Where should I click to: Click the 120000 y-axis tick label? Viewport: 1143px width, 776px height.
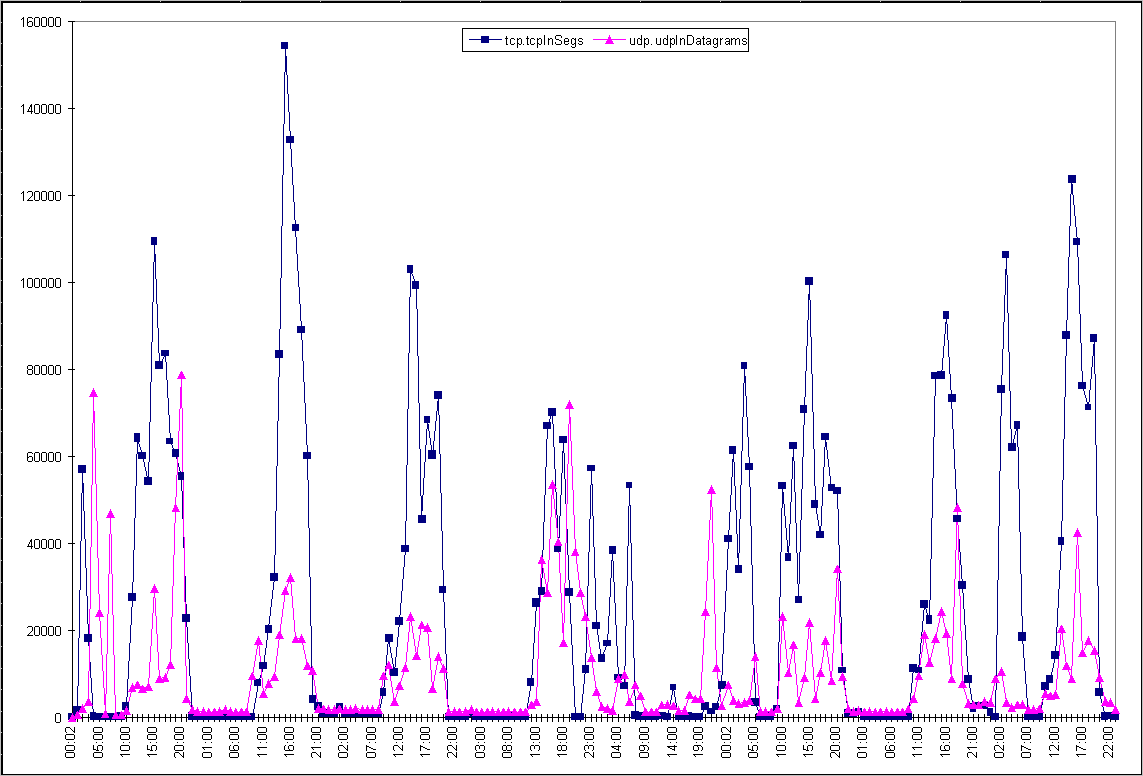[40, 195]
